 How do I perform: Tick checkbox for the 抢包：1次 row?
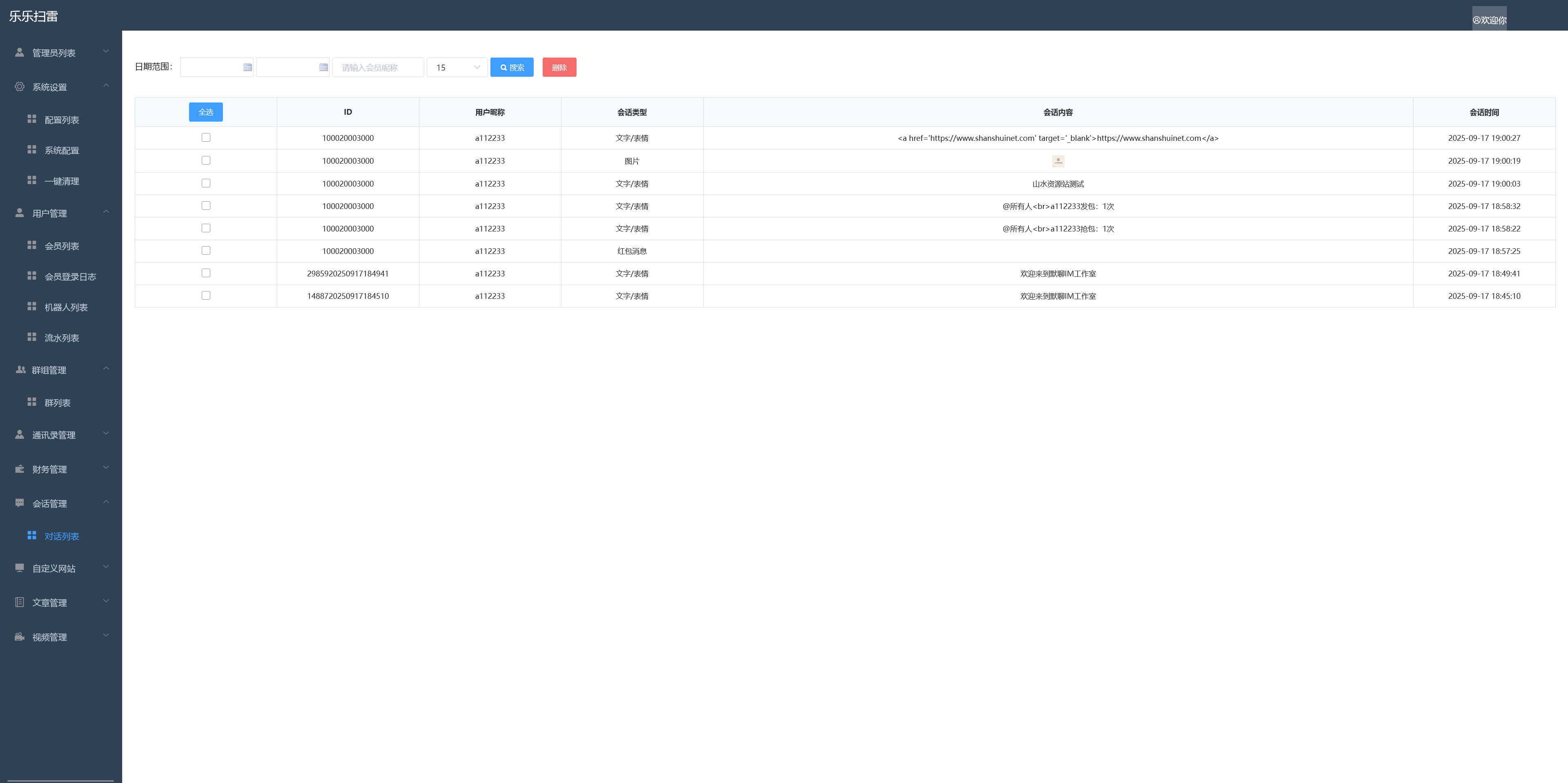pyautogui.click(x=206, y=228)
